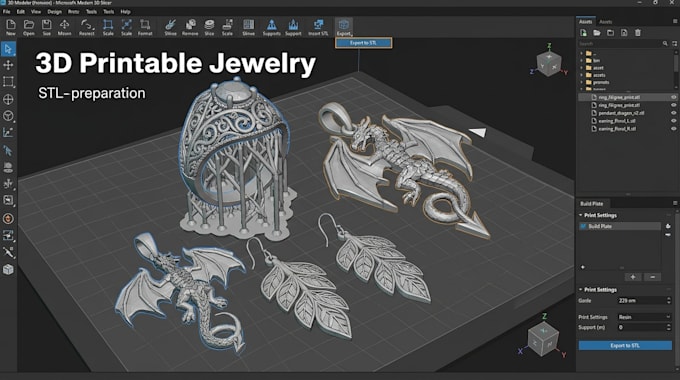Click the Search field in Assets panel
The image size is (680, 380).
pos(619,43)
